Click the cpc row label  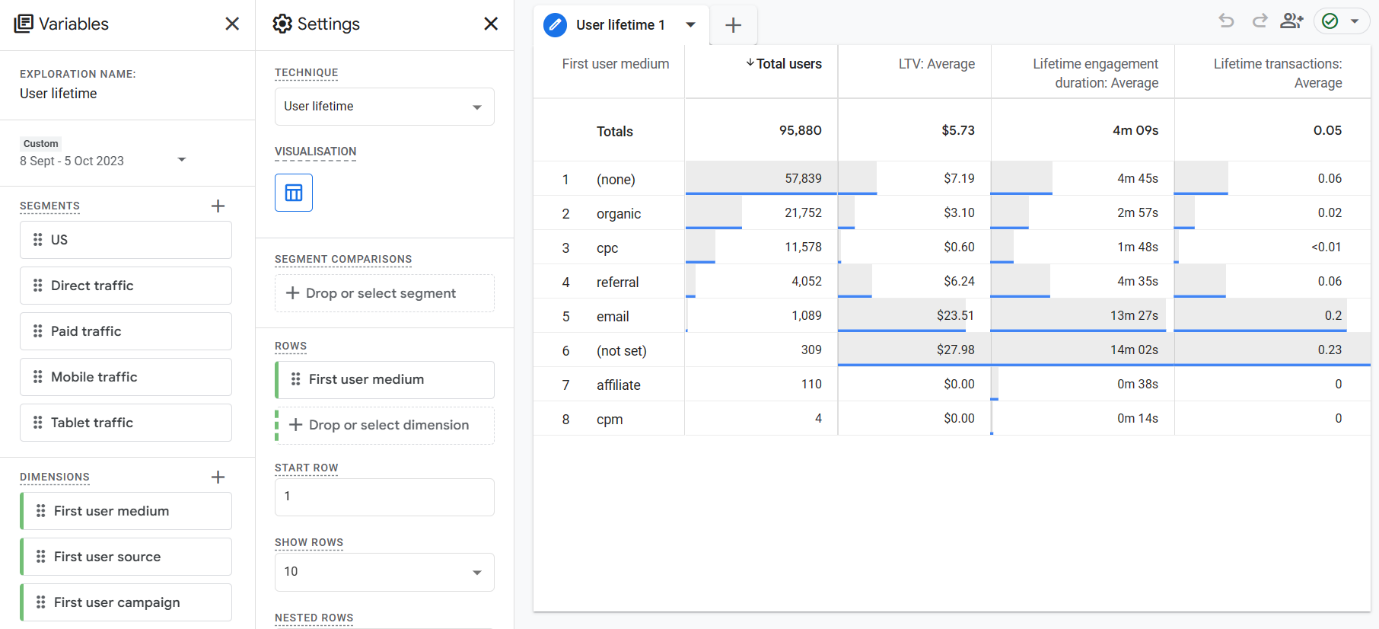(x=608, y=248)
